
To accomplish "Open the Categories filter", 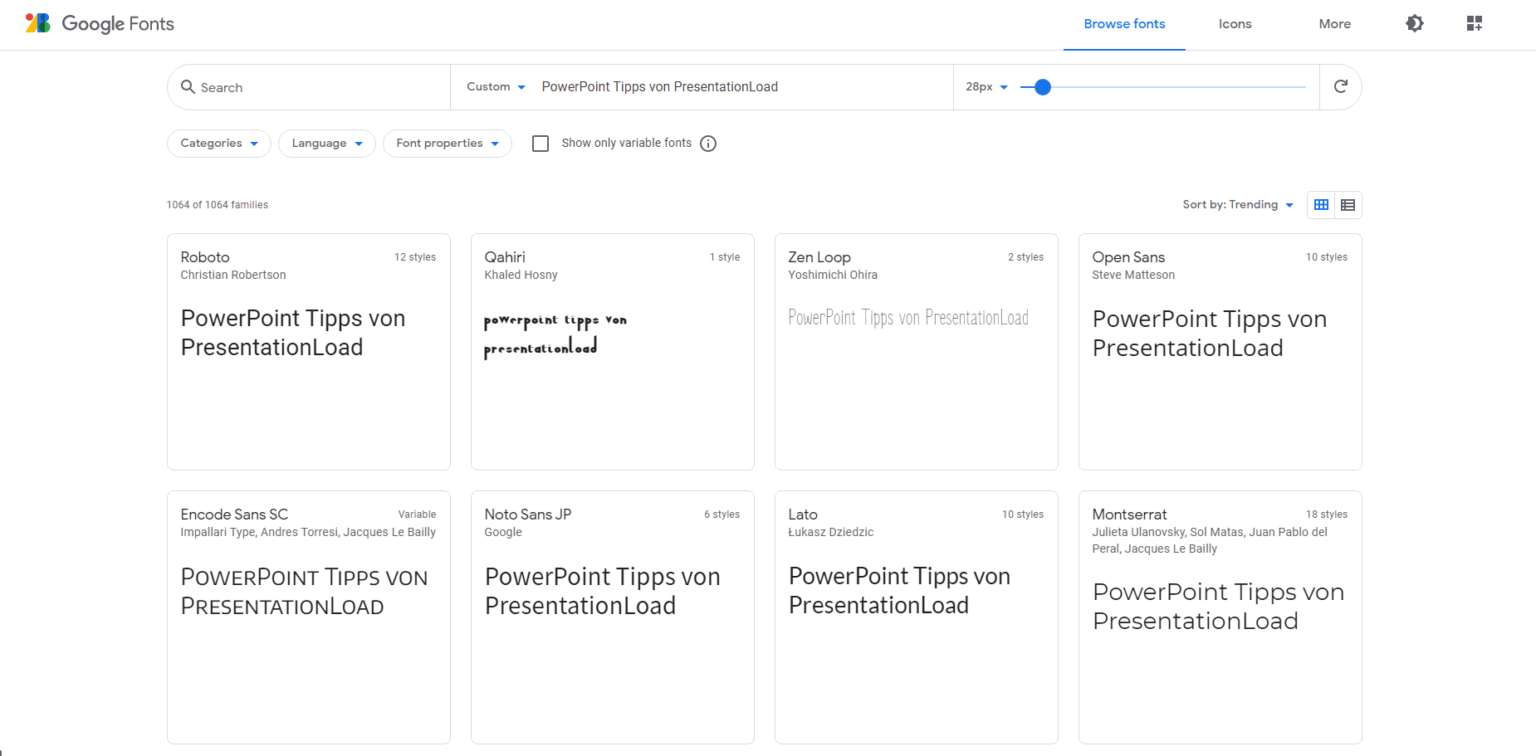I will (x=218, y=143).
